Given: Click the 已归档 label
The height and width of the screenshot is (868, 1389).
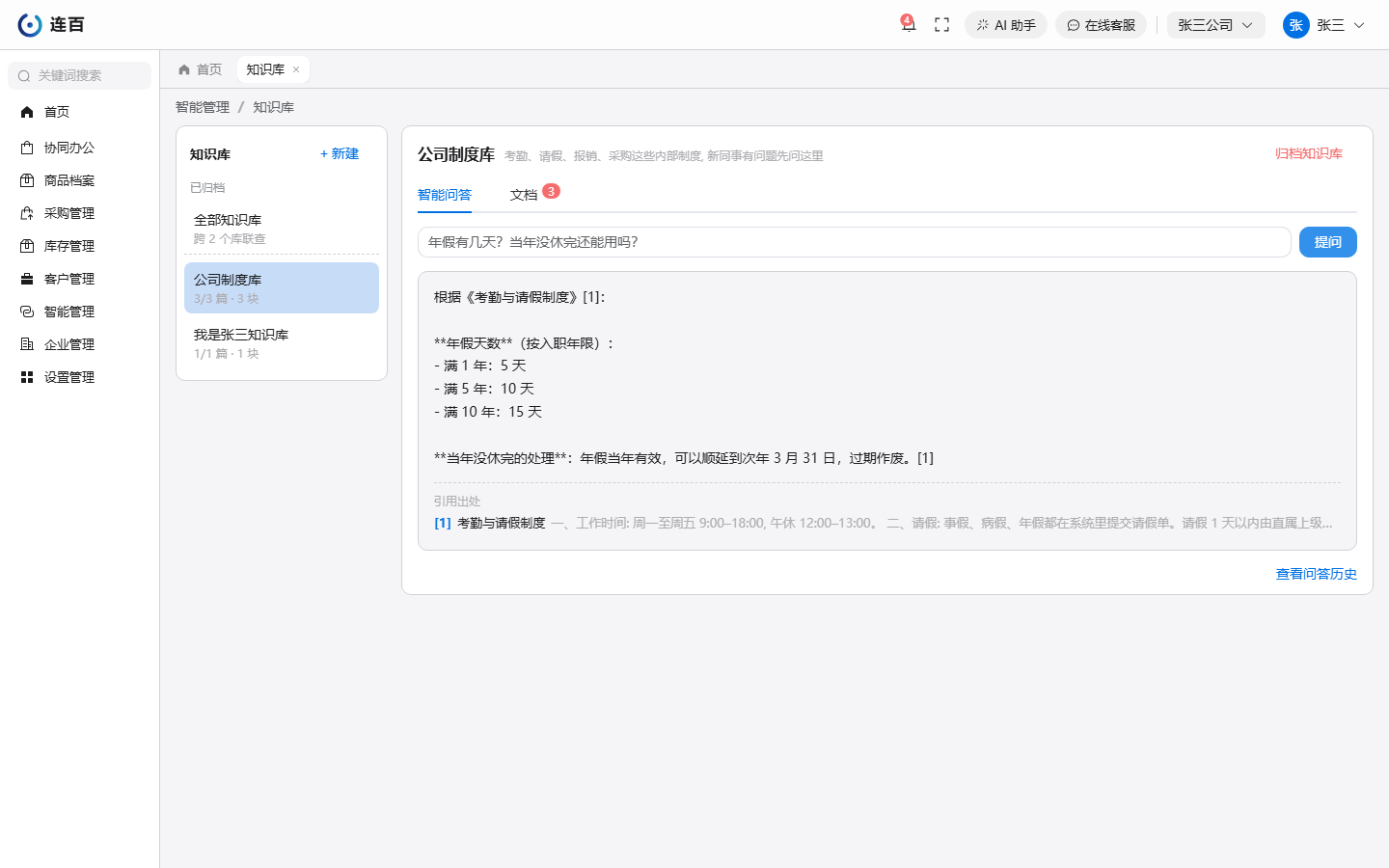Looking at the screenshot, I should (x=207, y=188).
